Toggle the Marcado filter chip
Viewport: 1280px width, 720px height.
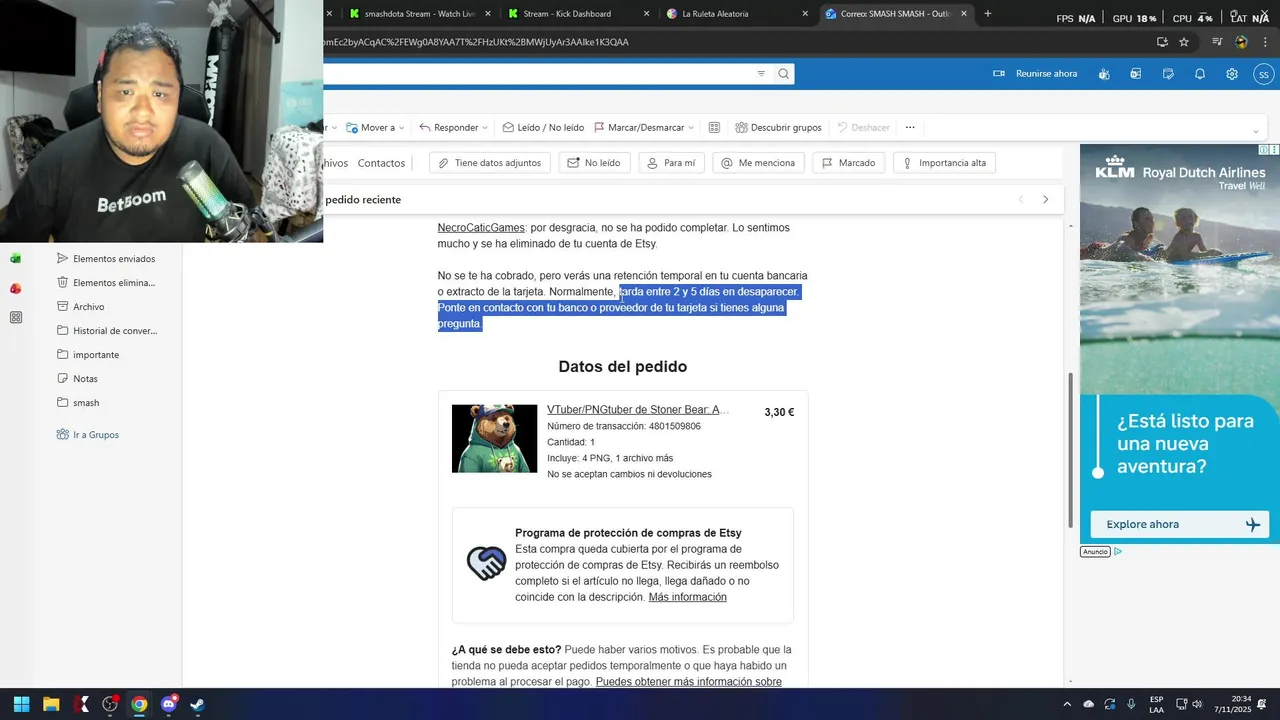849,163
